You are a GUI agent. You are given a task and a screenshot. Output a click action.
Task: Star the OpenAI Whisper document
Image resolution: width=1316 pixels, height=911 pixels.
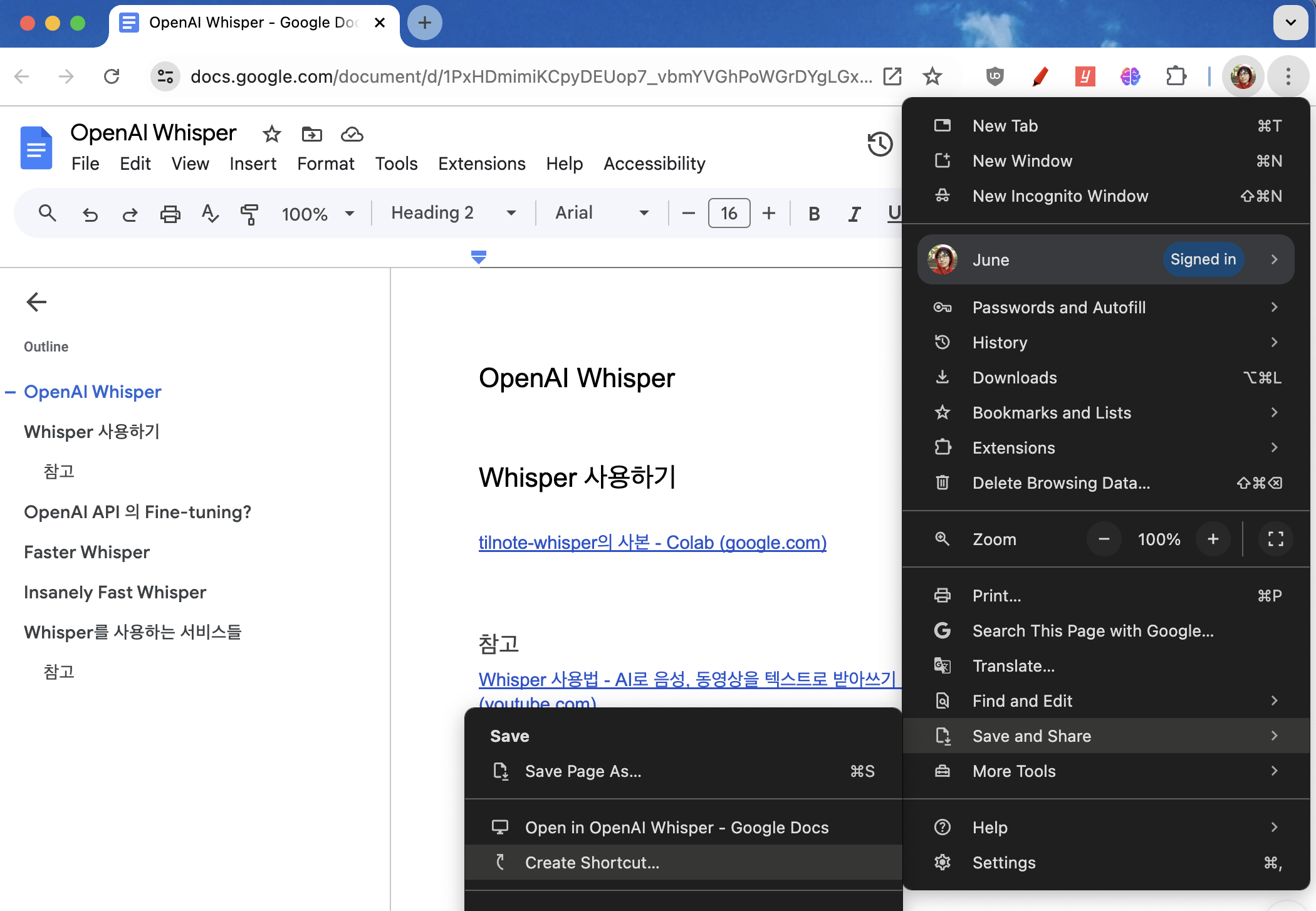coord(271,134)
